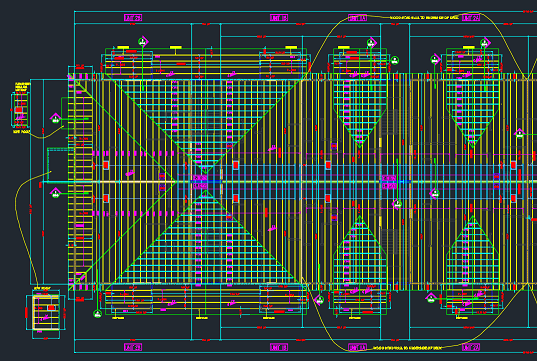Click the small framing detail at the upper-left margin
537x361 pixels.
click(x=21, y=107)
